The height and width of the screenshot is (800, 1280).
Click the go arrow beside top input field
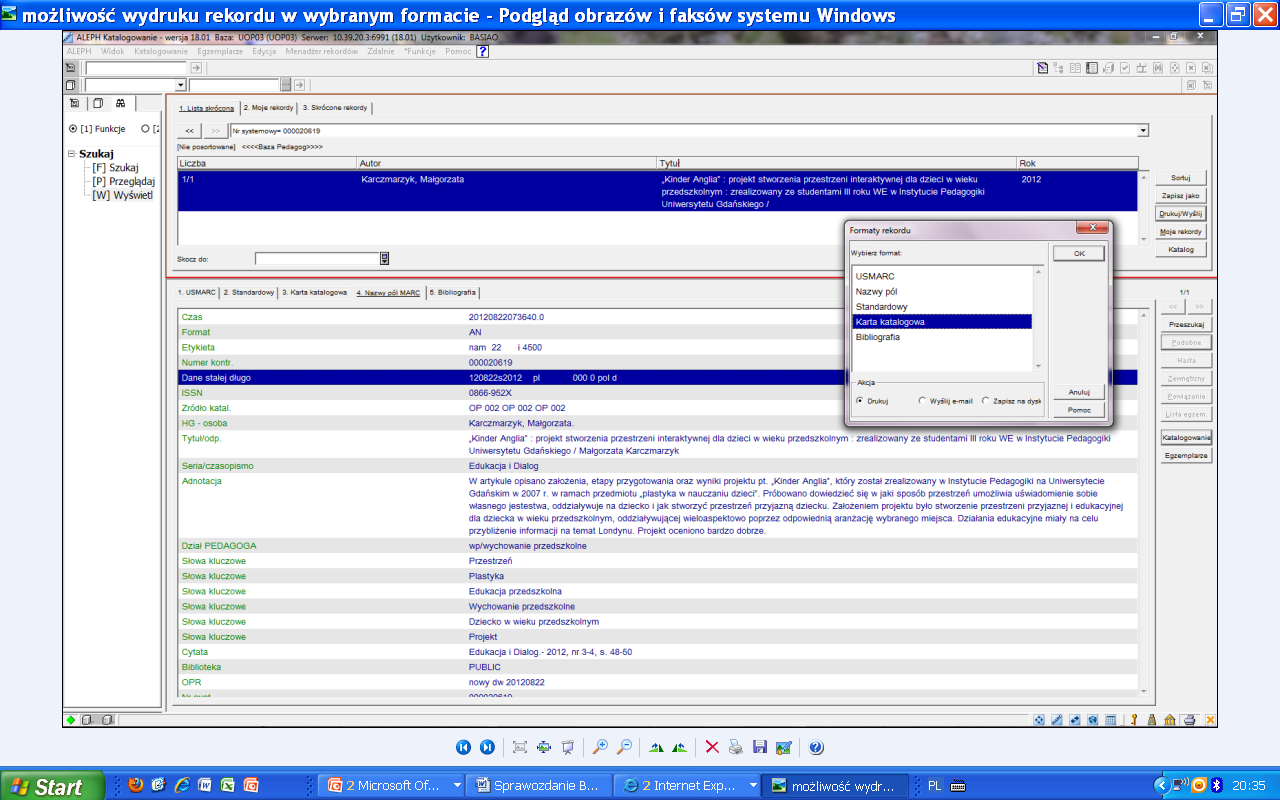[196, 68]
